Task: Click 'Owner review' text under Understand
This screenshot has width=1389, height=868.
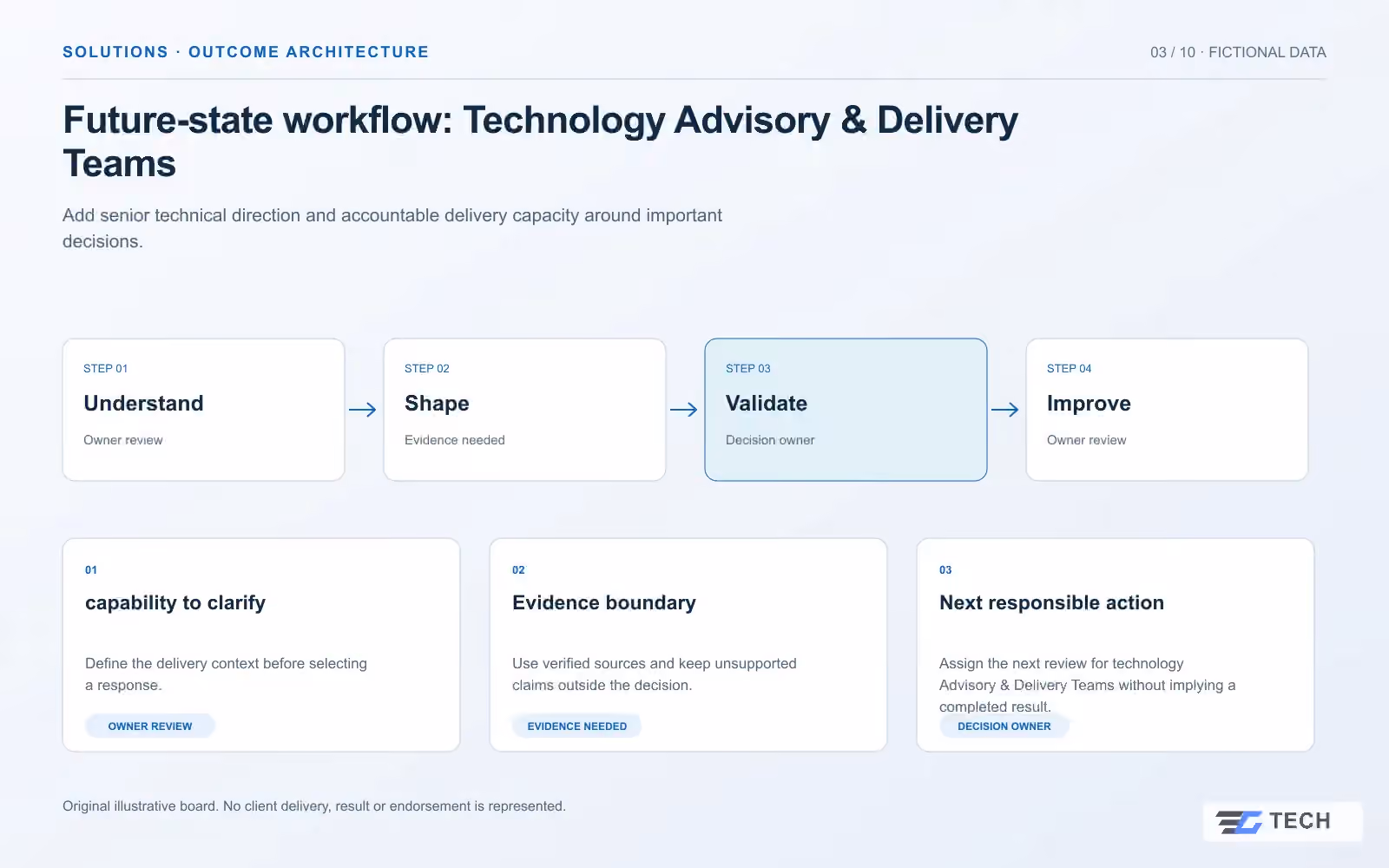Action: (123, 440)
